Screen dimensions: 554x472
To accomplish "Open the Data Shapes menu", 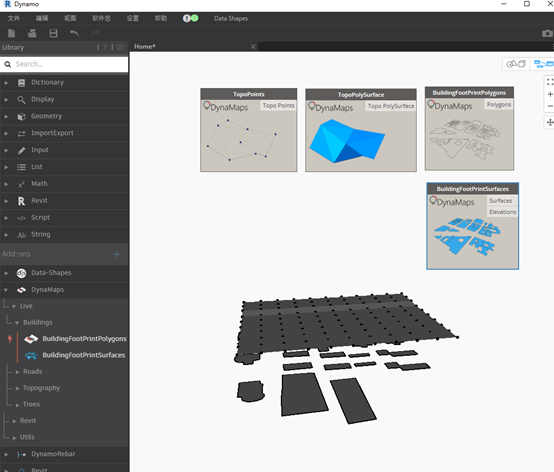I will click(231, 18).
